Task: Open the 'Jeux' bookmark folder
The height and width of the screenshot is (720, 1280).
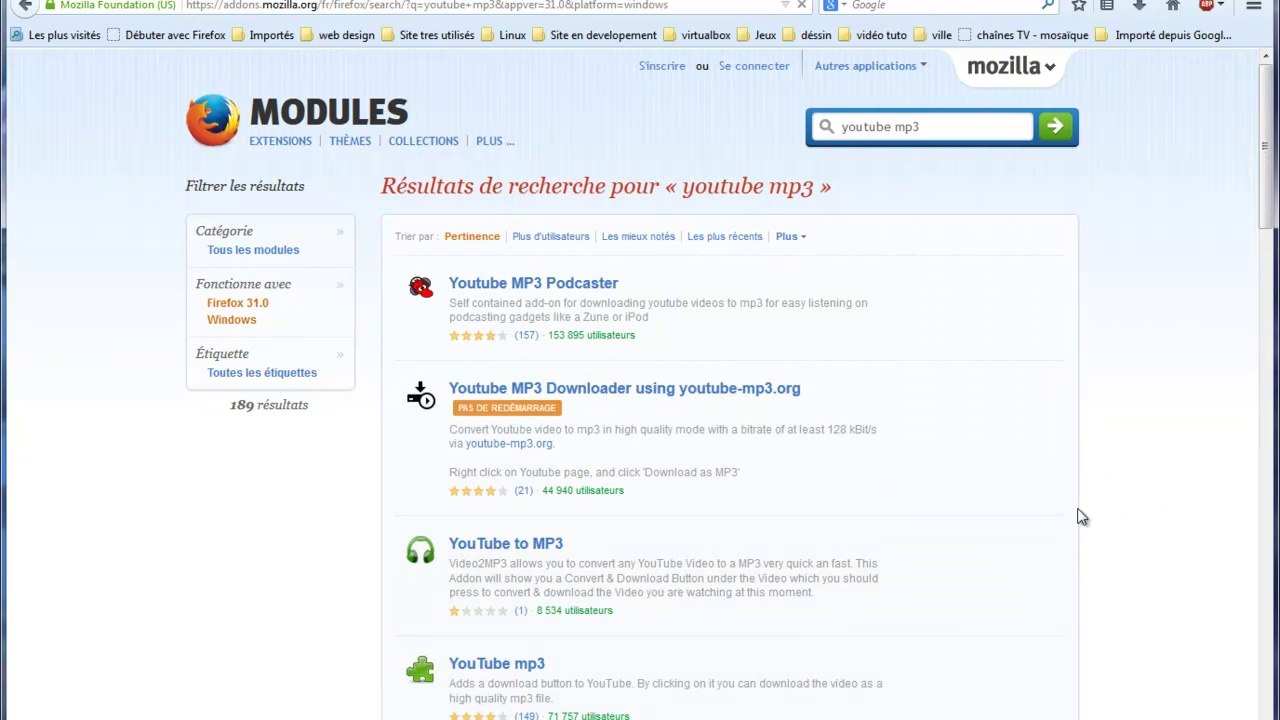Action: click(x=756, y=35)
